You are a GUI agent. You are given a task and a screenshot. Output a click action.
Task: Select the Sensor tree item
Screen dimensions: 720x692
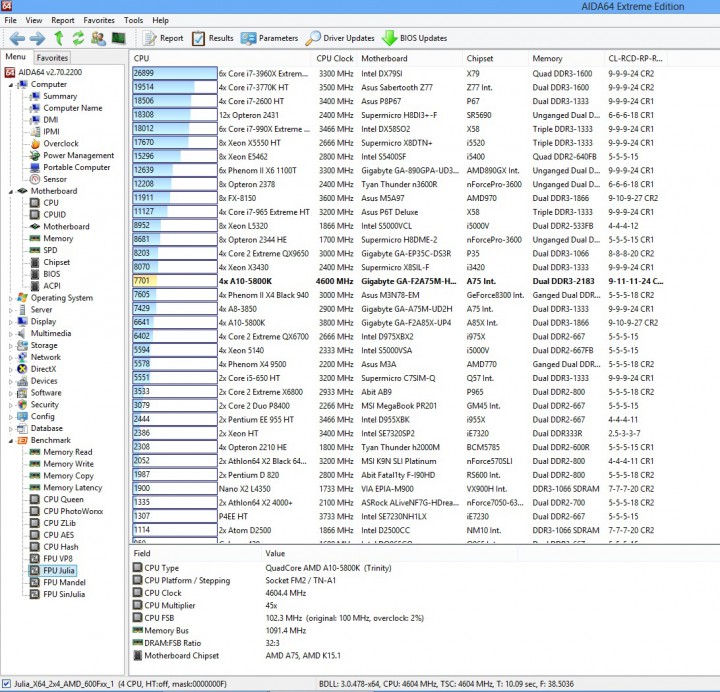point(55,179)
